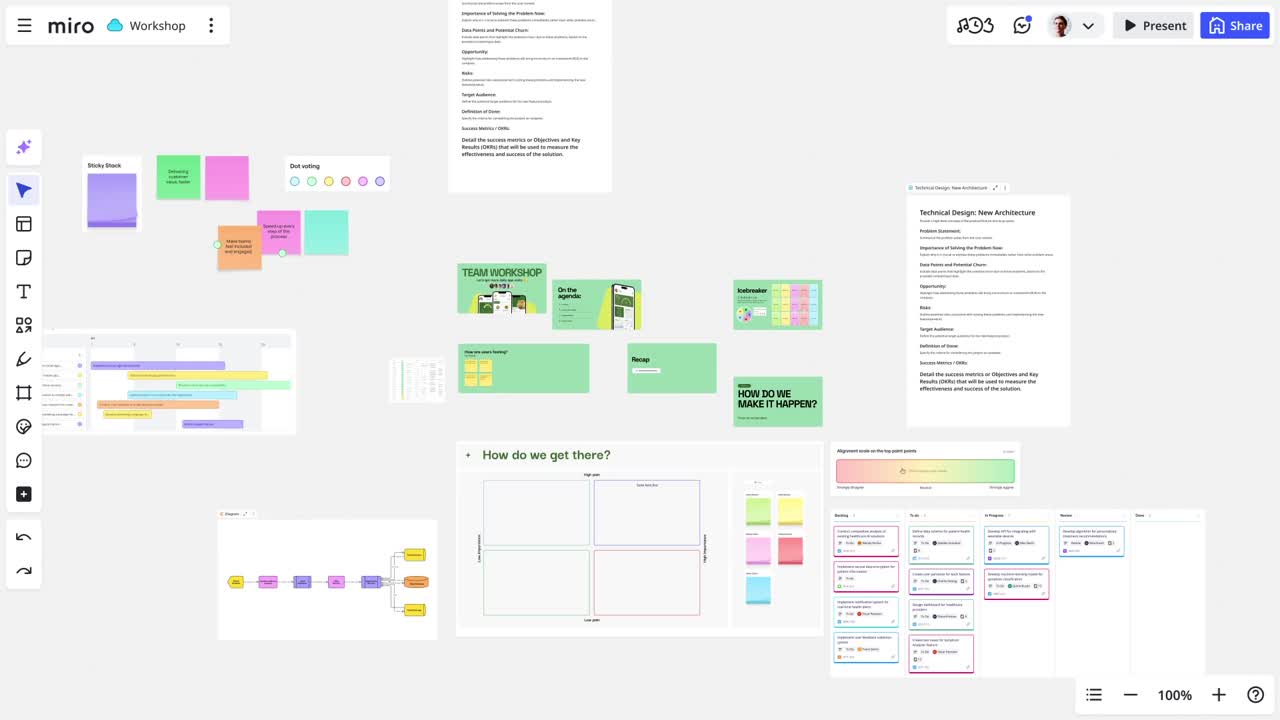The height and width of the screenshot is (720, 1280).
Task: Select the Pen drawing tool
Action: [24, 359]
